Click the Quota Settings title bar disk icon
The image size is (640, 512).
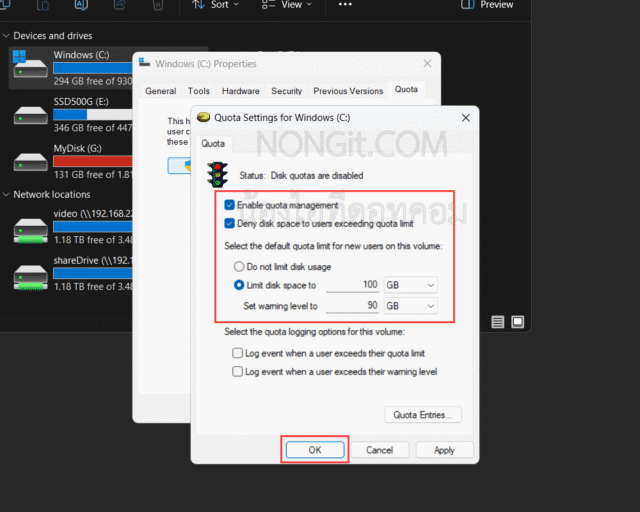click(203, 118)
